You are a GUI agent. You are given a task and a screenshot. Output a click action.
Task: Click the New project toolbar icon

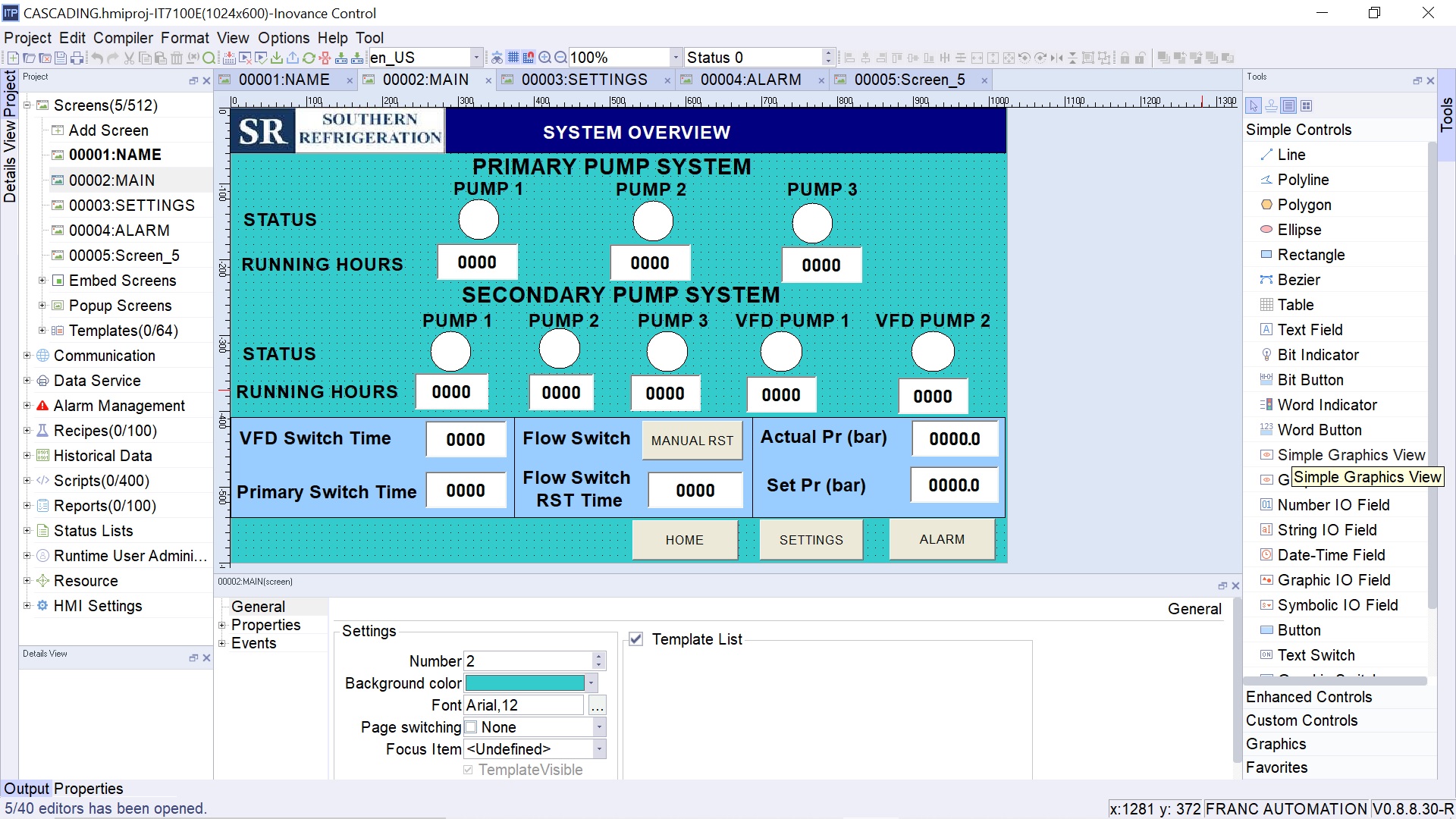coord(13,58)
